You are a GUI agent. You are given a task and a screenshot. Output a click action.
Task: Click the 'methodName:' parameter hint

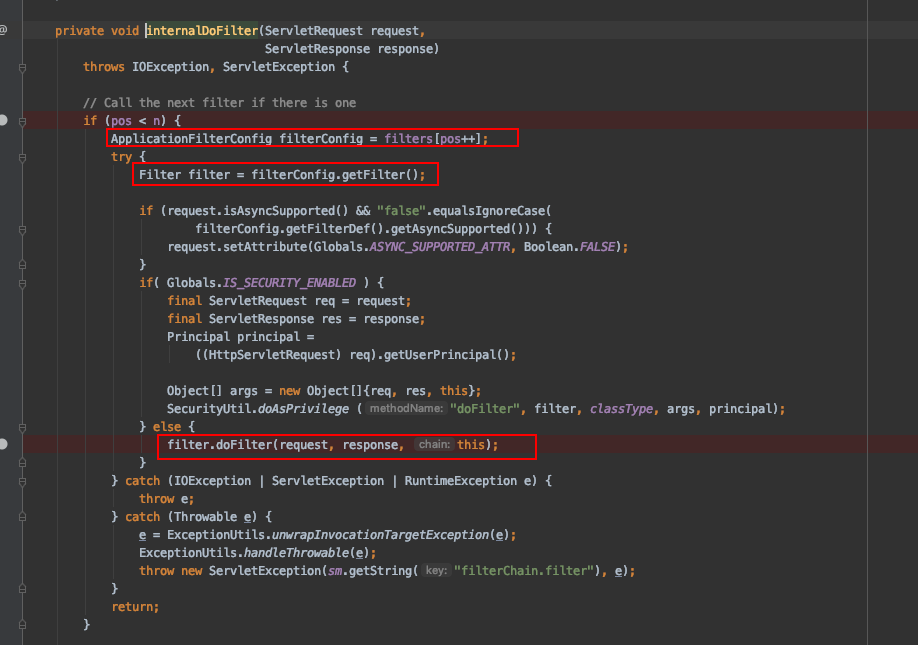pos(406,409)
